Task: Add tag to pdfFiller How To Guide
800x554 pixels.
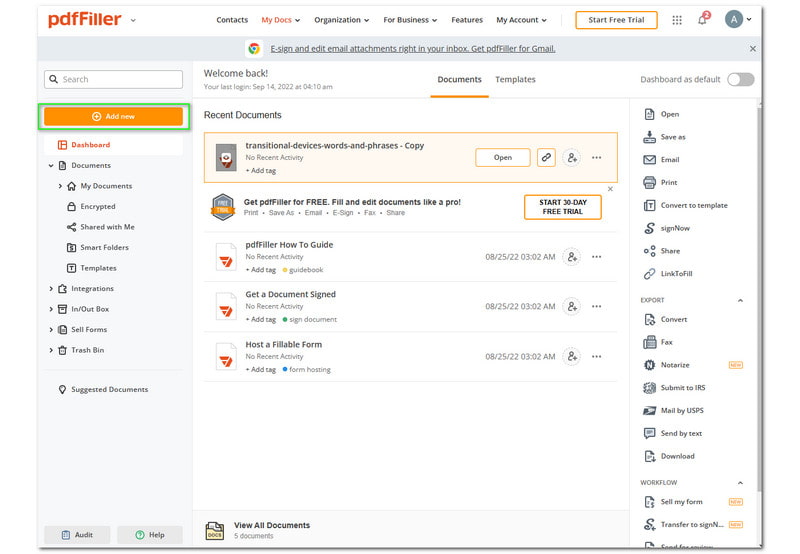Action: 261,269
